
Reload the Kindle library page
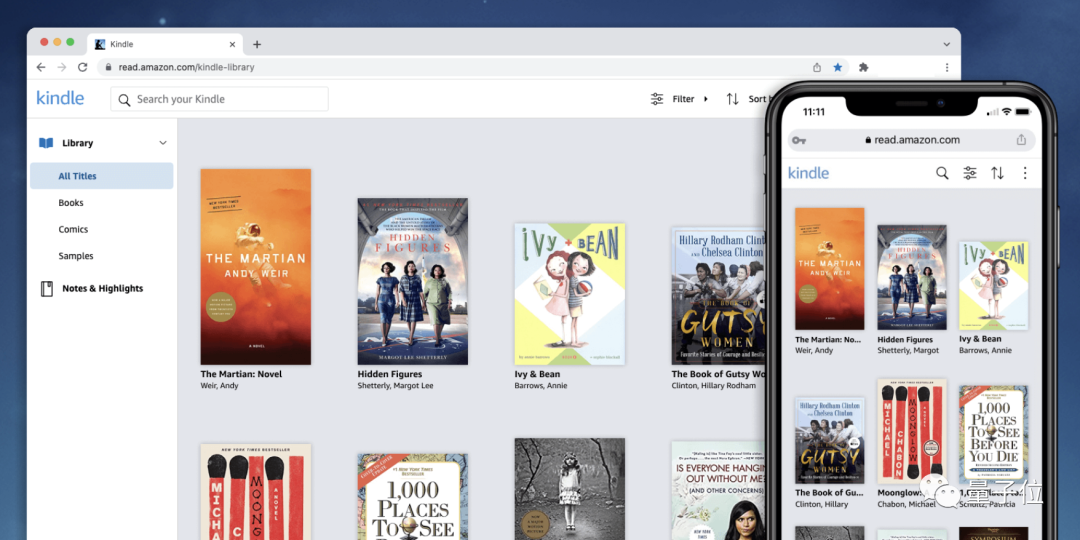pyautogui.click(x=83, y=67)
